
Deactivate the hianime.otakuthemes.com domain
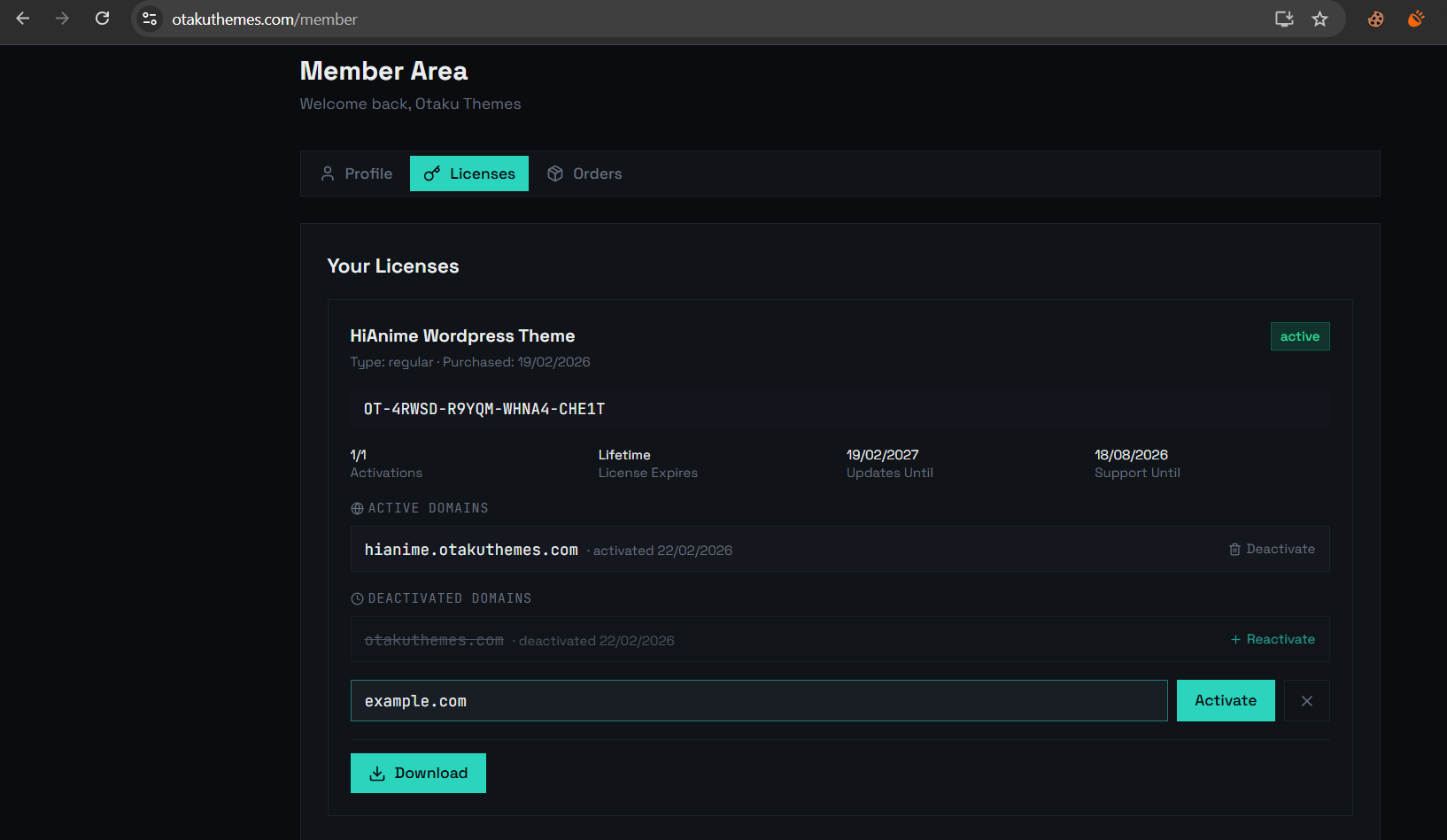point(1281,549)
